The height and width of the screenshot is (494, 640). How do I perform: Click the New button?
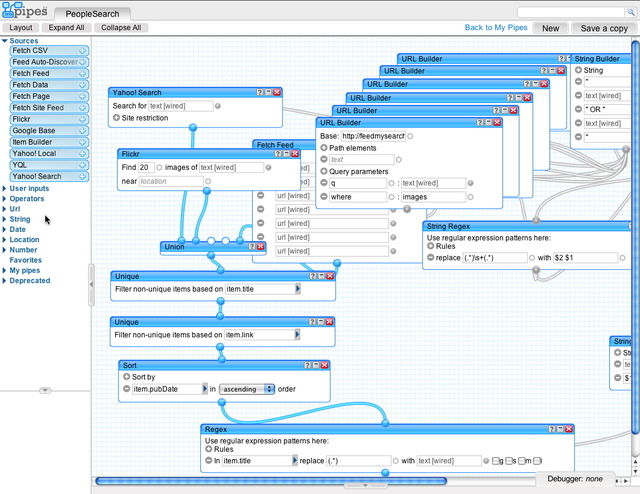coord(550,28)
